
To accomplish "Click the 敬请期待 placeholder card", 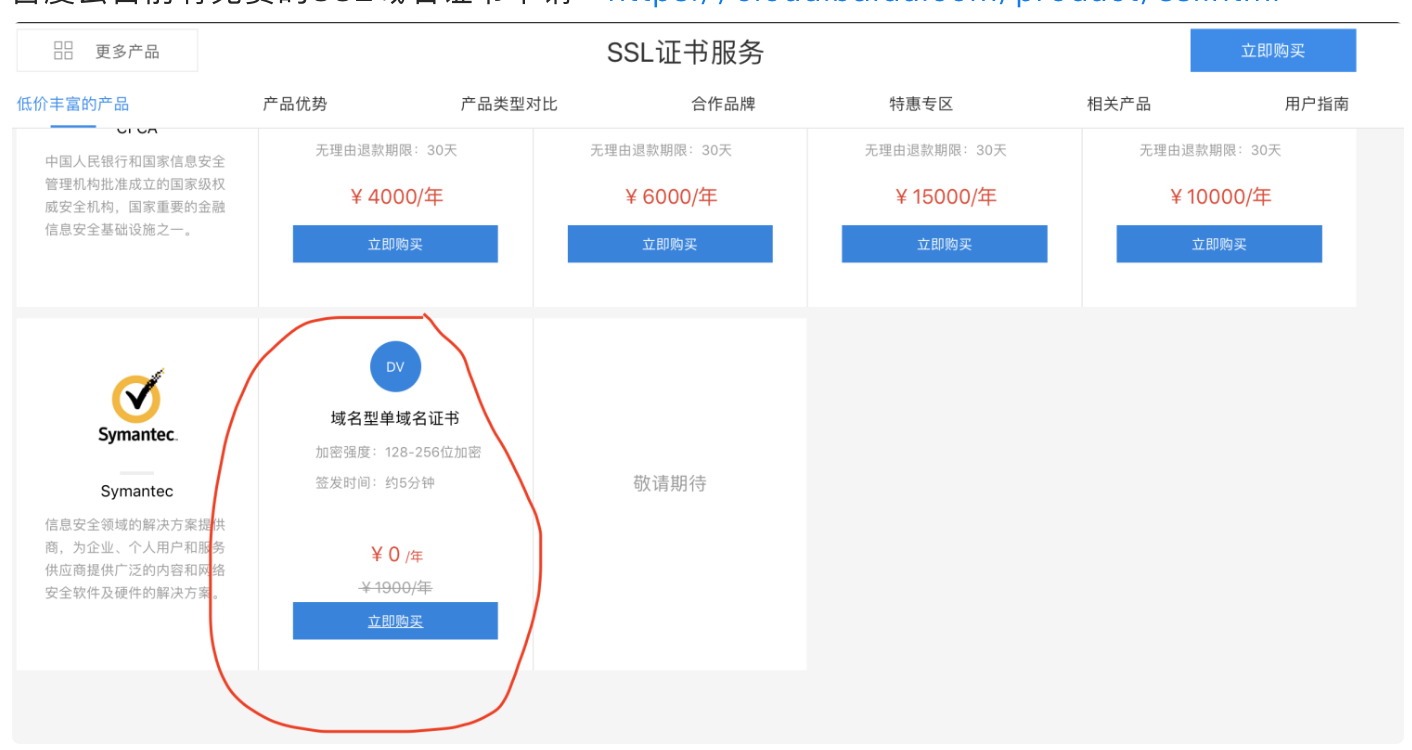I will coord(670,484).
